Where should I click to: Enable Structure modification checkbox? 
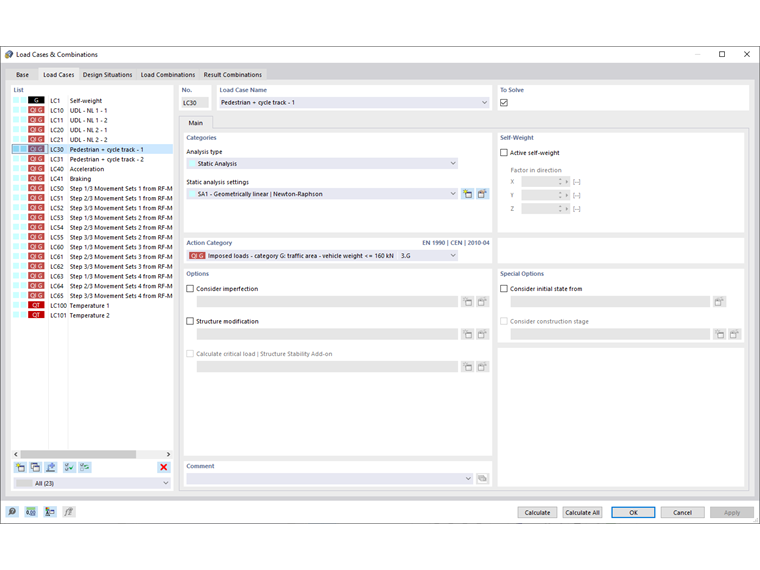(x=190, y=321)
